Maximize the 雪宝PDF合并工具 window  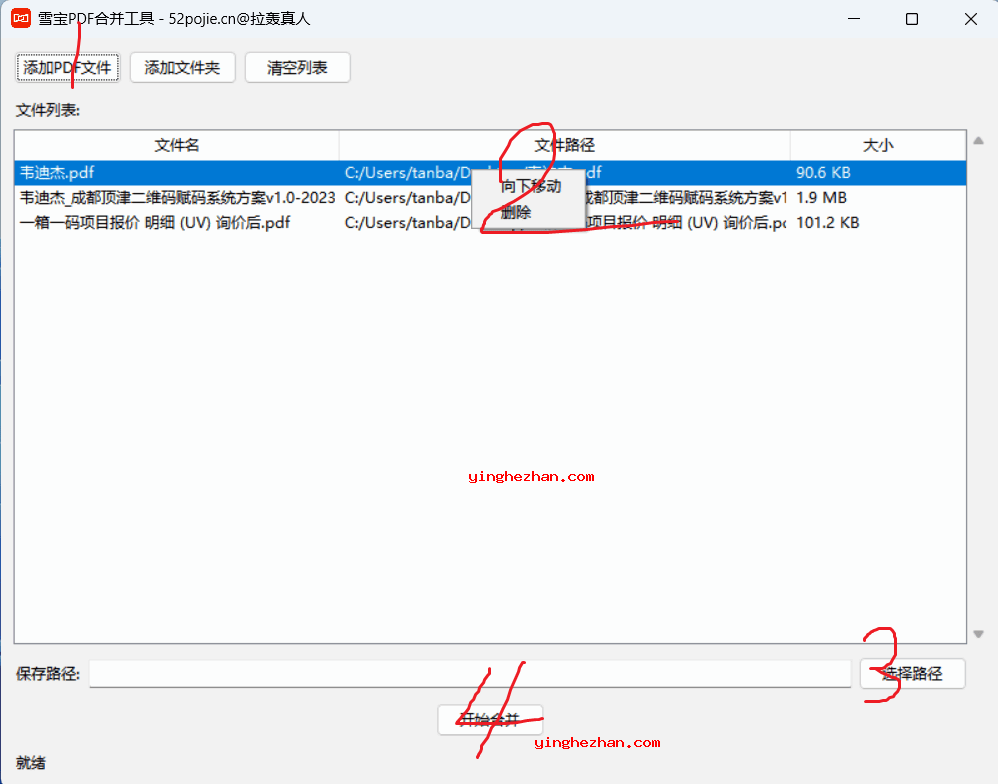coord(912,19)
